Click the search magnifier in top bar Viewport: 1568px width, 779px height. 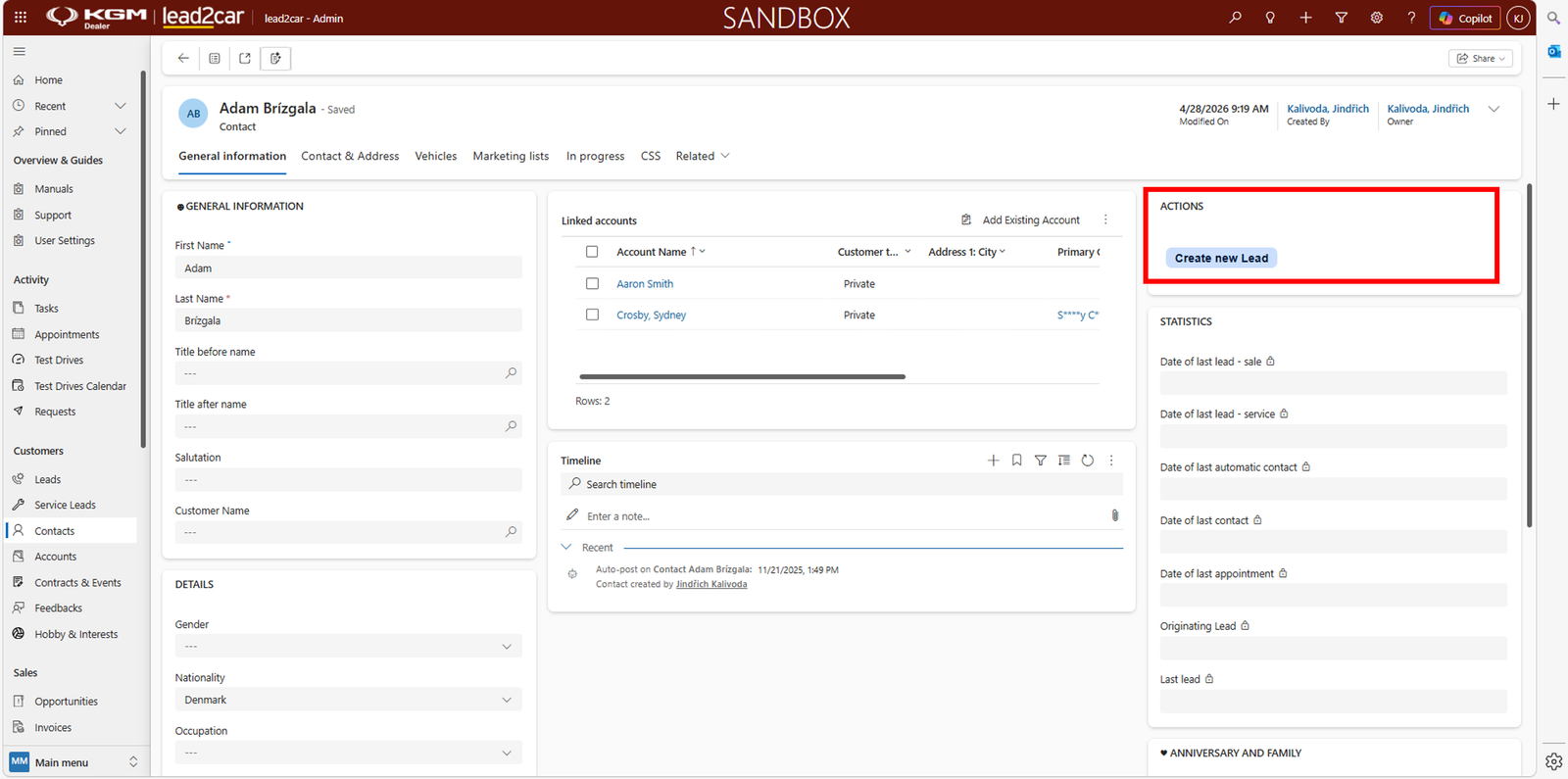click(1235, 18)
